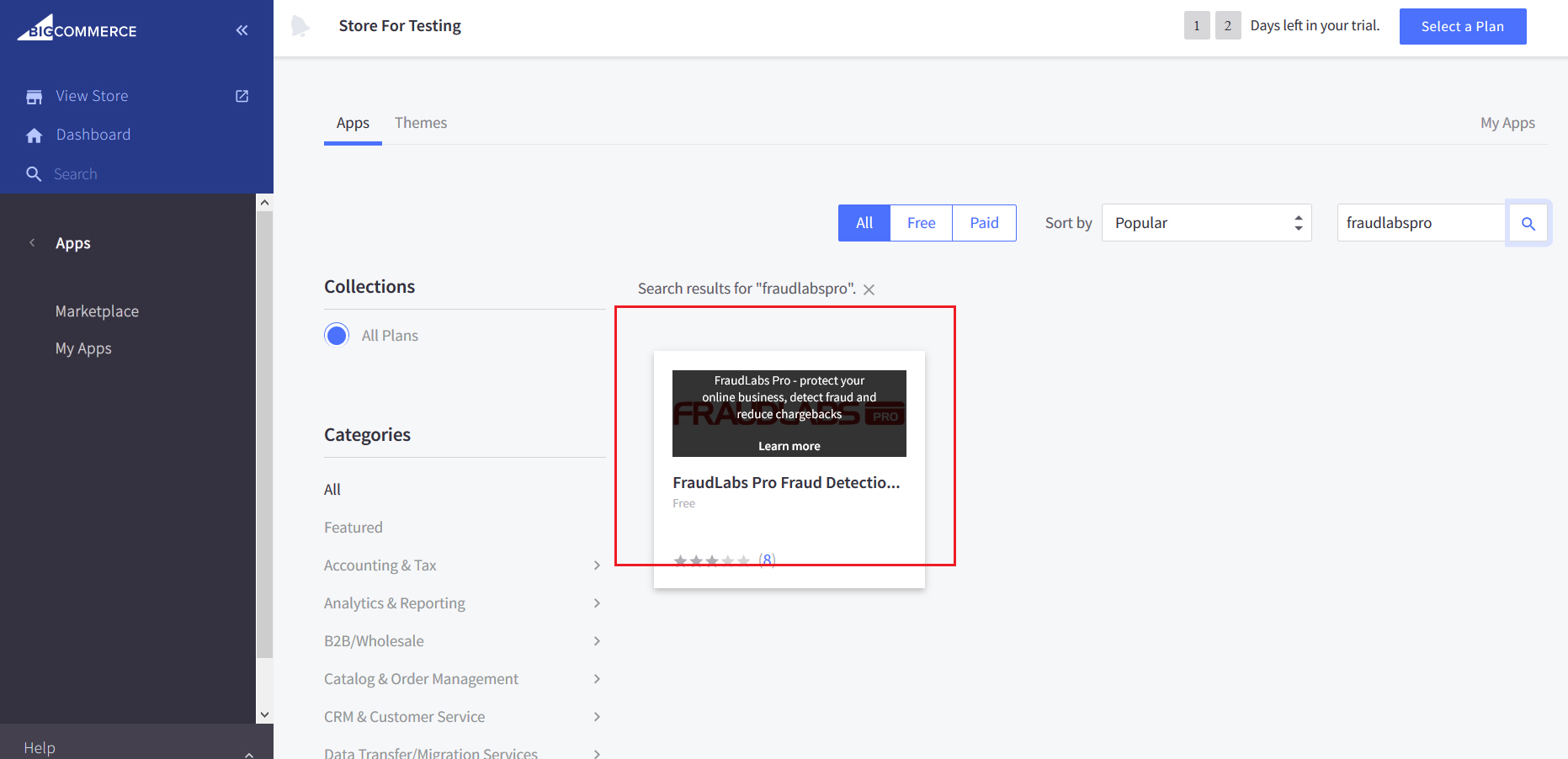Screen dimensions: 1568x759
Task: Expand the Accounting & Tax category
Action: tap(597, 565)
